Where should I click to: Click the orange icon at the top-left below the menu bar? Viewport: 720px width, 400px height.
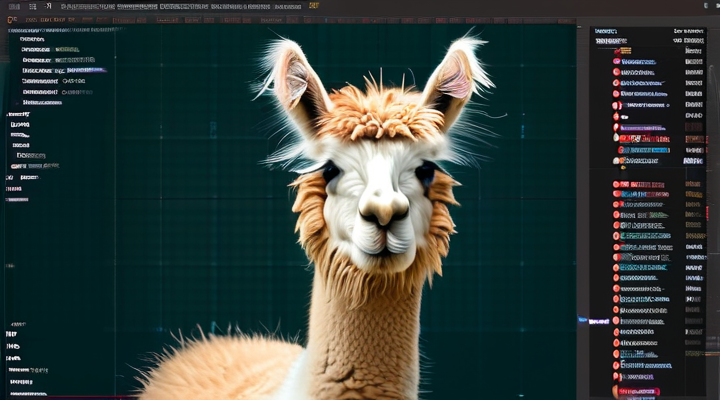coord(12,19)
